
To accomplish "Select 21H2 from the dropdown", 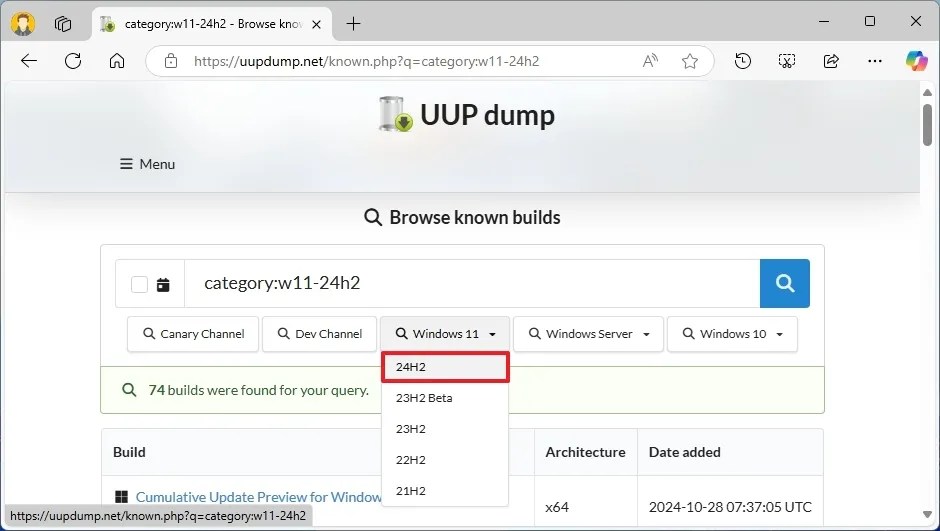I will point(445,491).
